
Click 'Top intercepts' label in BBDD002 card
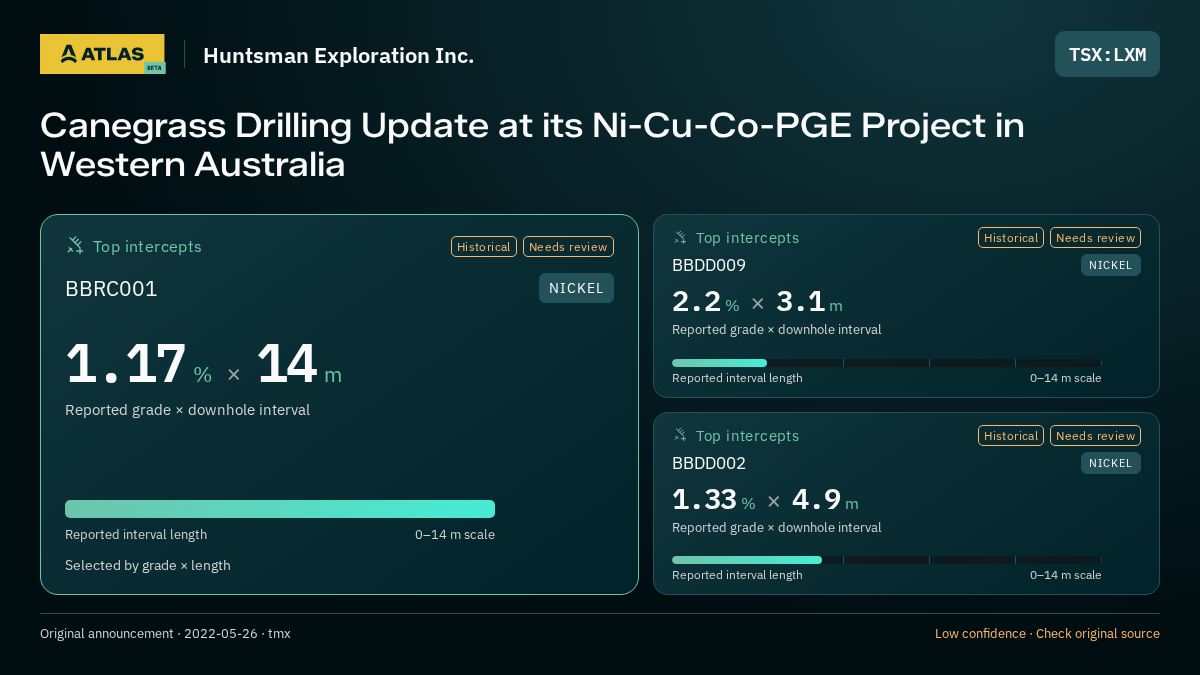coord(747,436)
